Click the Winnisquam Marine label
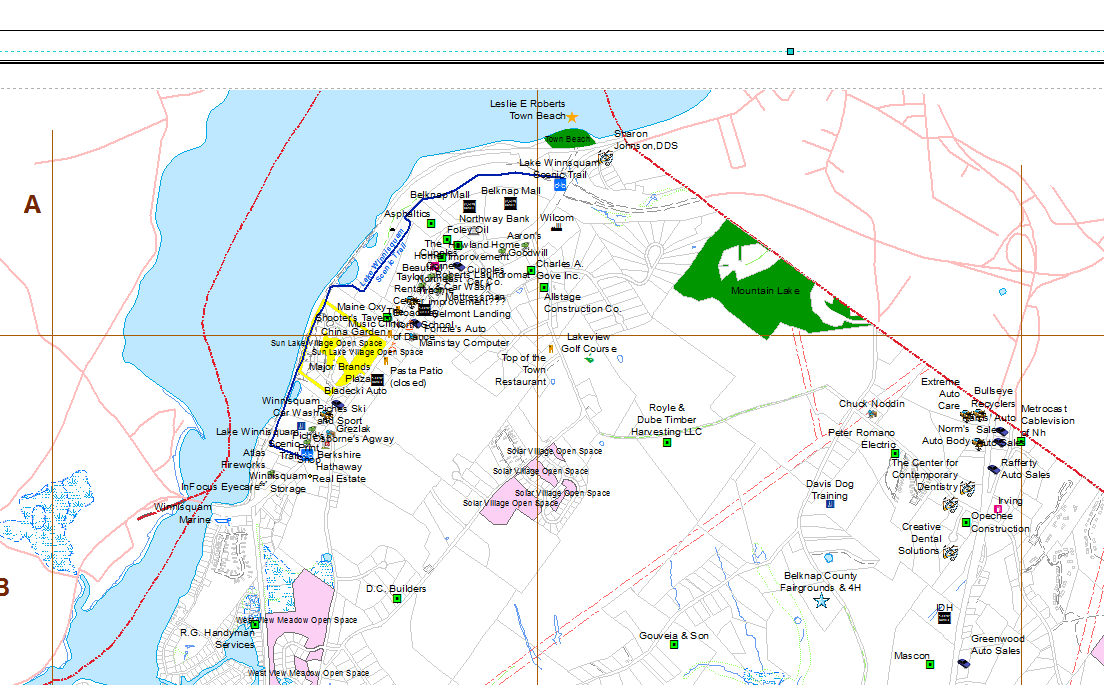Viewport: 1104px width, 685px height. coord(183,513)
